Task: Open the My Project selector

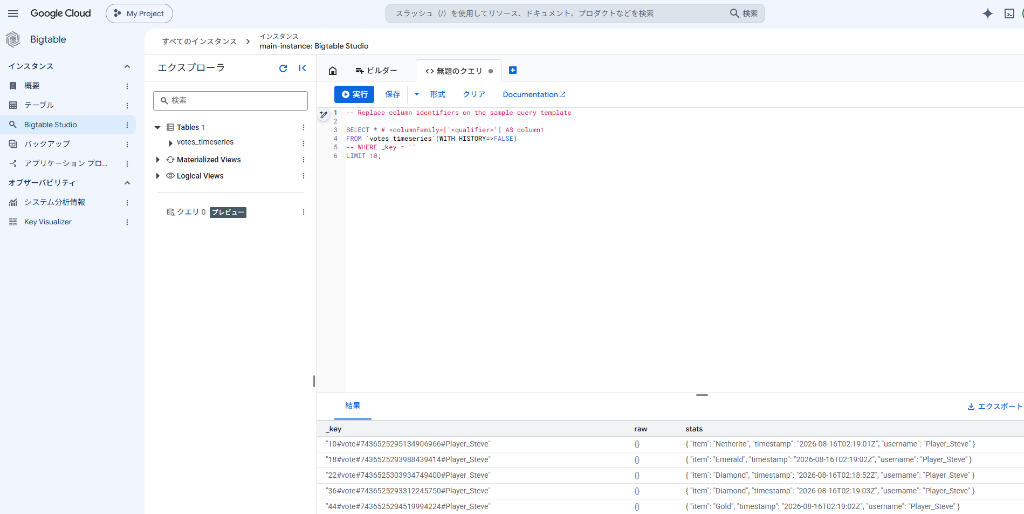Action: pyautogui.click(x=139, y=13)
